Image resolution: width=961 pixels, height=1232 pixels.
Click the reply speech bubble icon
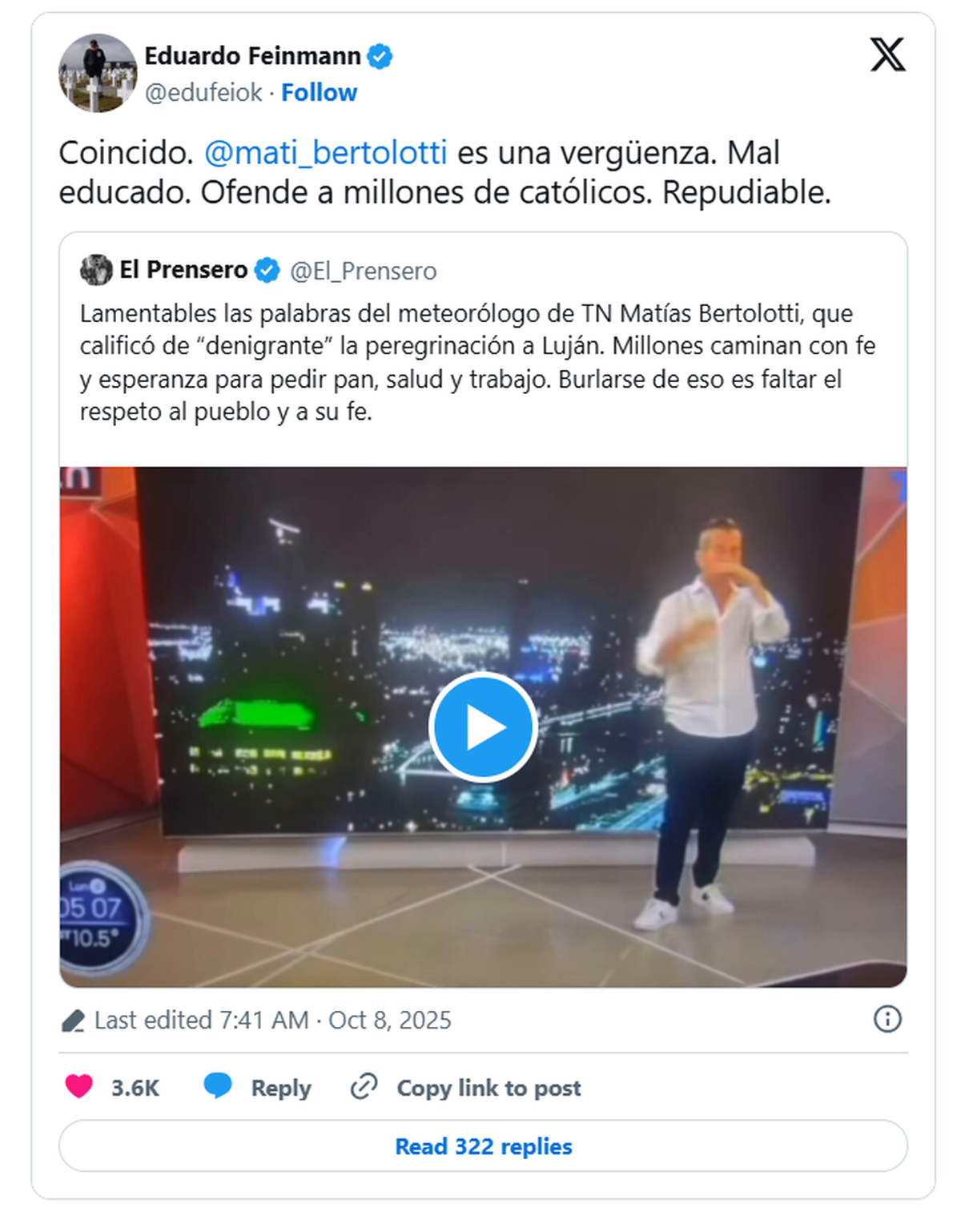pyautogui.click(x=218, y=1086)
